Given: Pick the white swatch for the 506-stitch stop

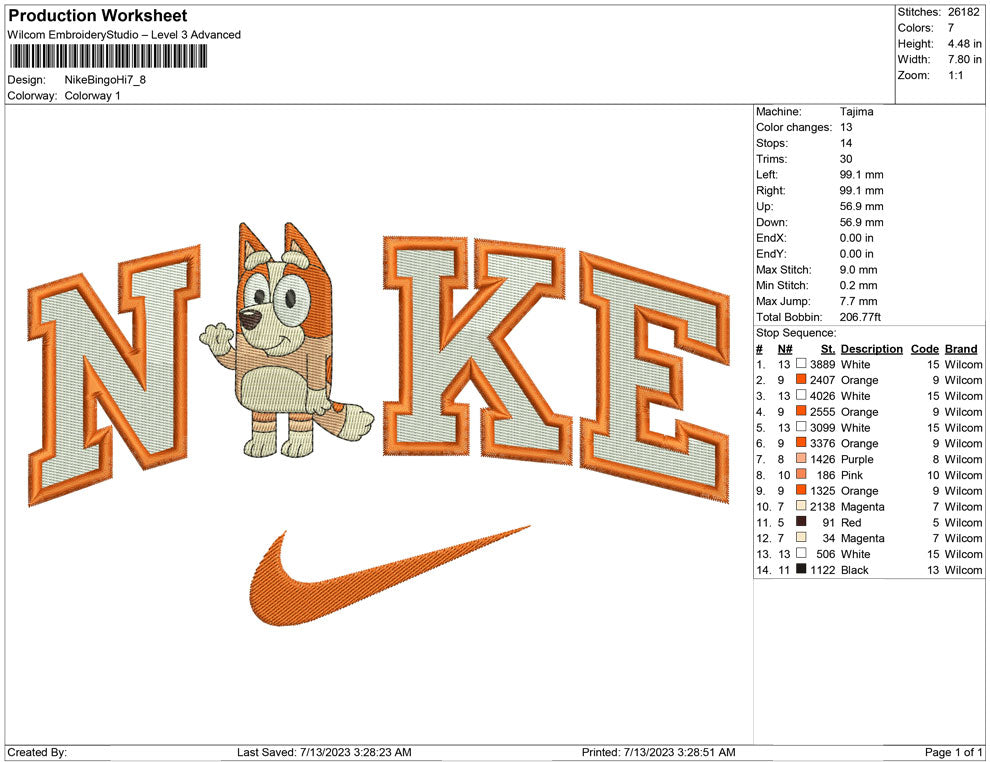Looking at the screenshot, I should click(801, 552).
